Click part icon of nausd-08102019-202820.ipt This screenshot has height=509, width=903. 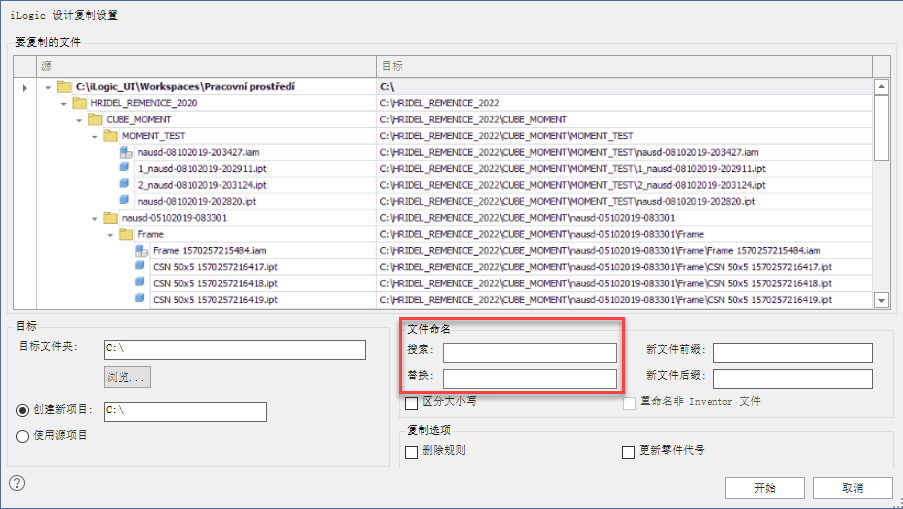(x=124, y=200)
